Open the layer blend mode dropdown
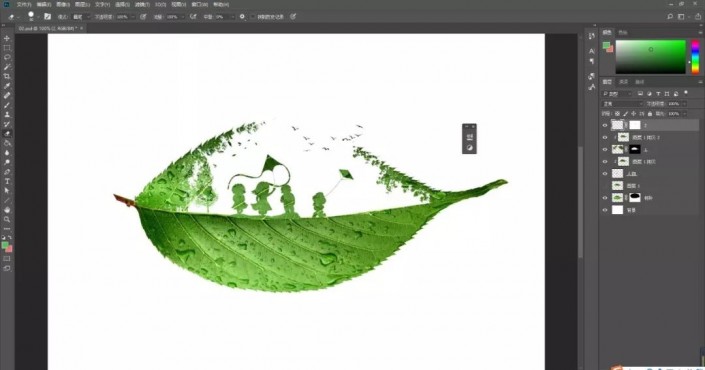The height and width of the screenshot is (370, 705). coord(622,104)
